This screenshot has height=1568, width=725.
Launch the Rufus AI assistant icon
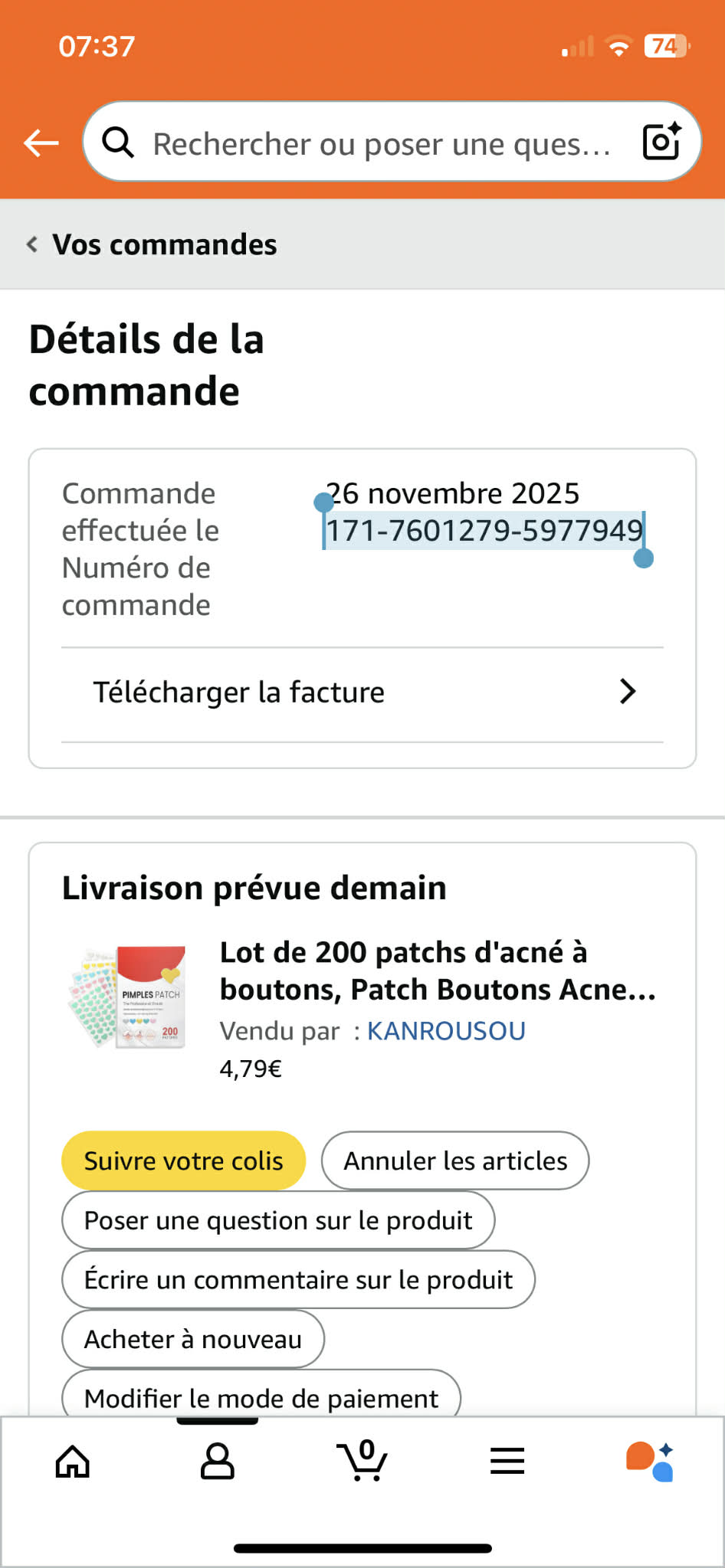650,1461
